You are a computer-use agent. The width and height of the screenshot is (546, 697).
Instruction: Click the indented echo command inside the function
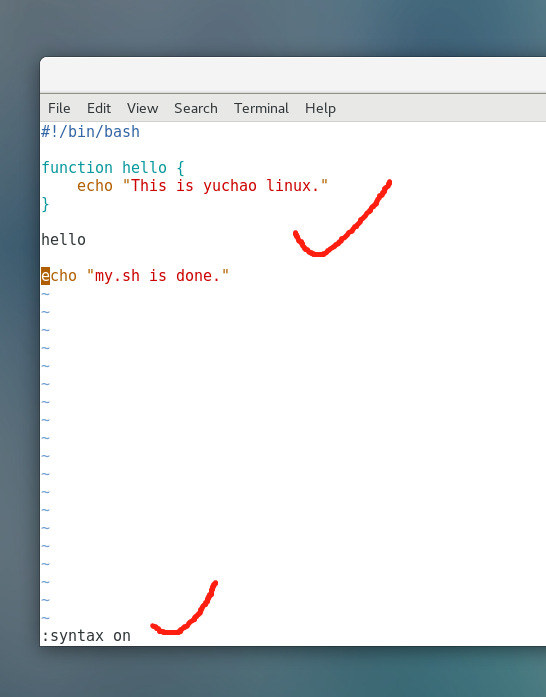click(95, 186)
